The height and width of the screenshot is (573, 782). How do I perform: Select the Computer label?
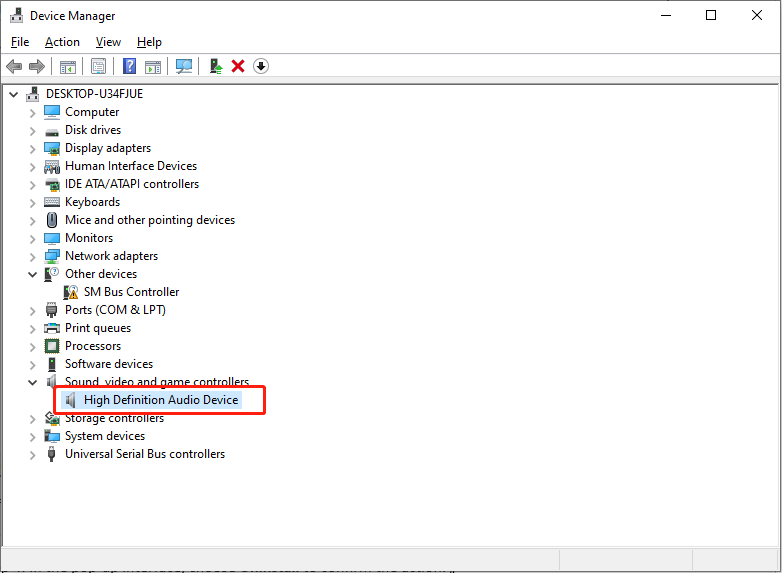click(92, 112)
